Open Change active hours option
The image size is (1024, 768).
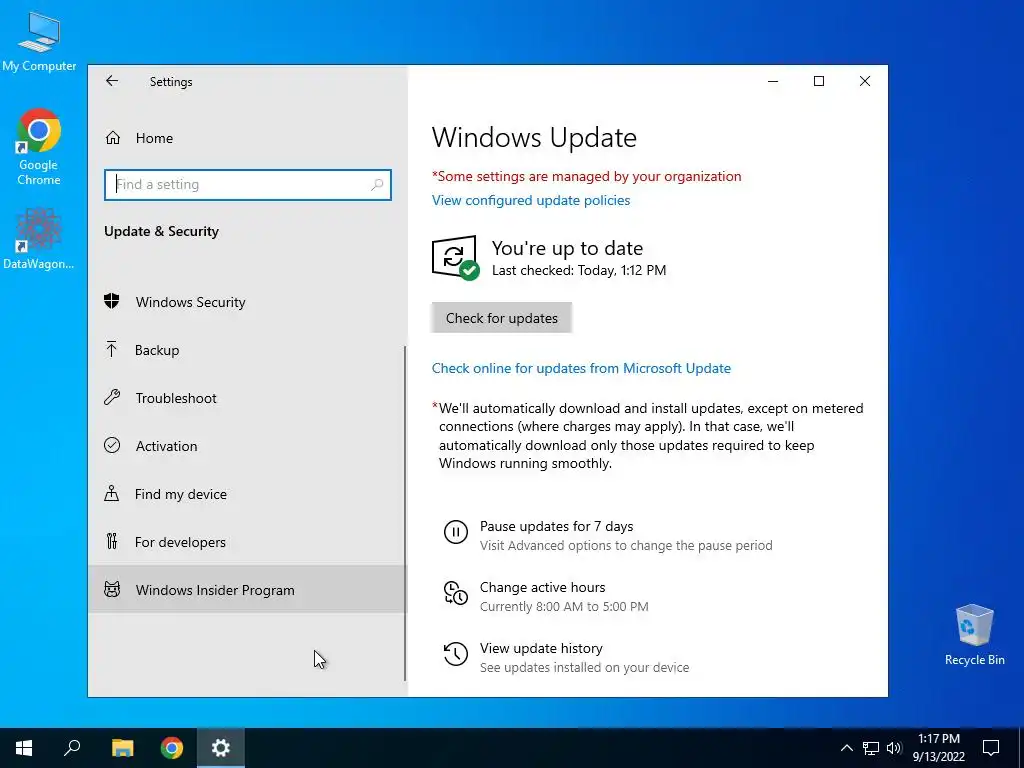tap(543, 587)
